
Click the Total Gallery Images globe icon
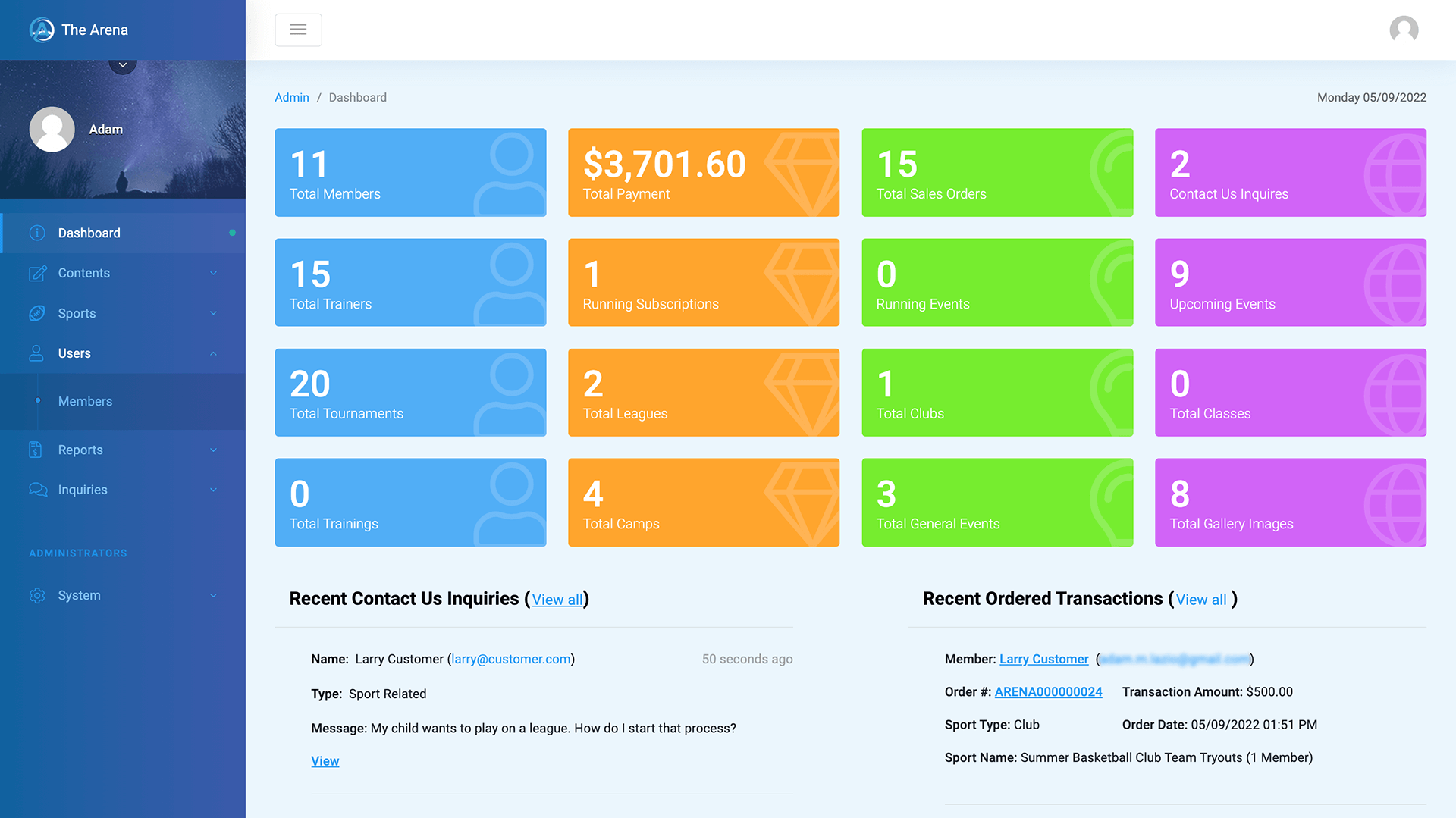click(x=1395, y=504)
